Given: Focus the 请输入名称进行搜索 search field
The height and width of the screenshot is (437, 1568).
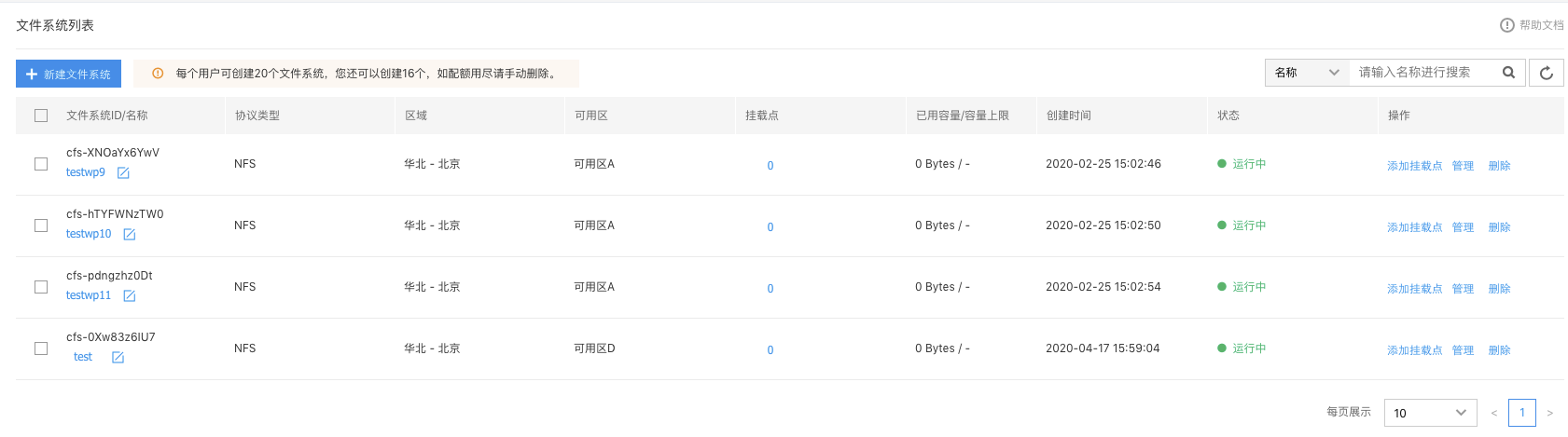Looking at the screenshot, I should [1423, 73].
